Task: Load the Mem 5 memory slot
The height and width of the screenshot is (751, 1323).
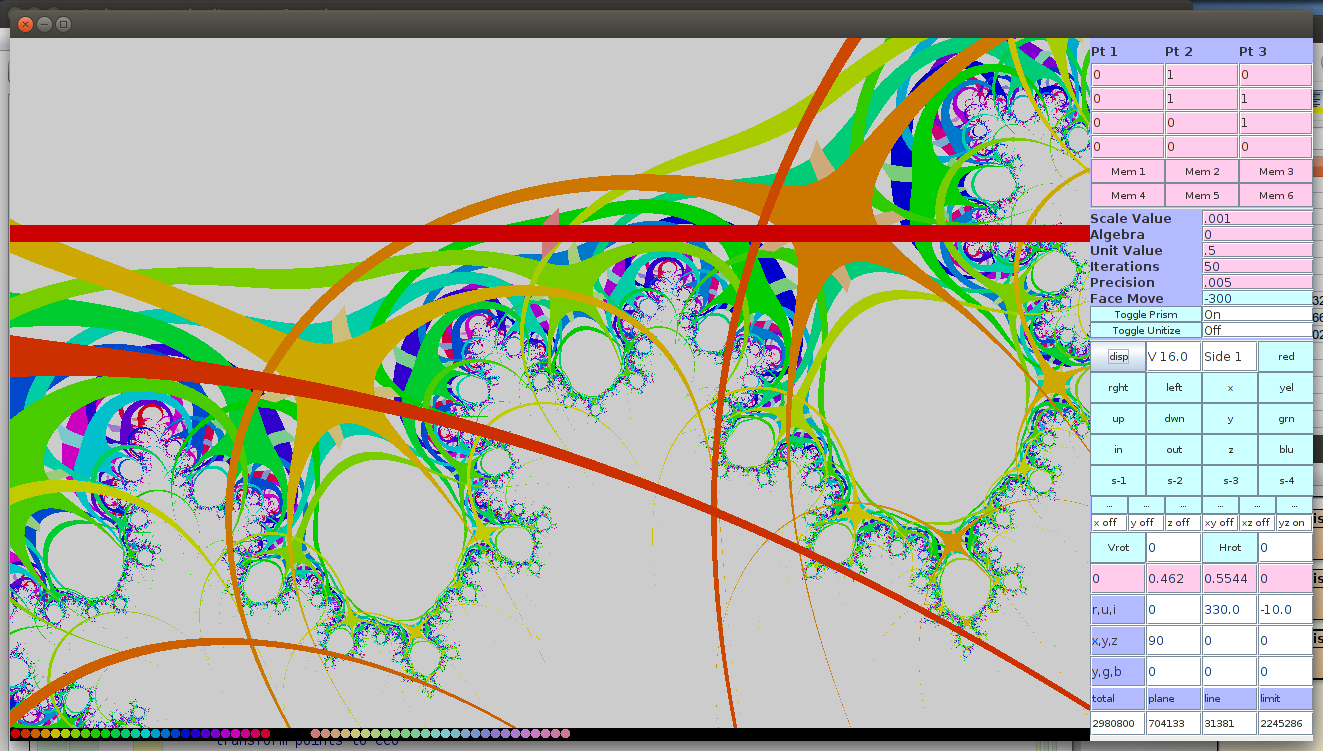Action: (1202, 196)
